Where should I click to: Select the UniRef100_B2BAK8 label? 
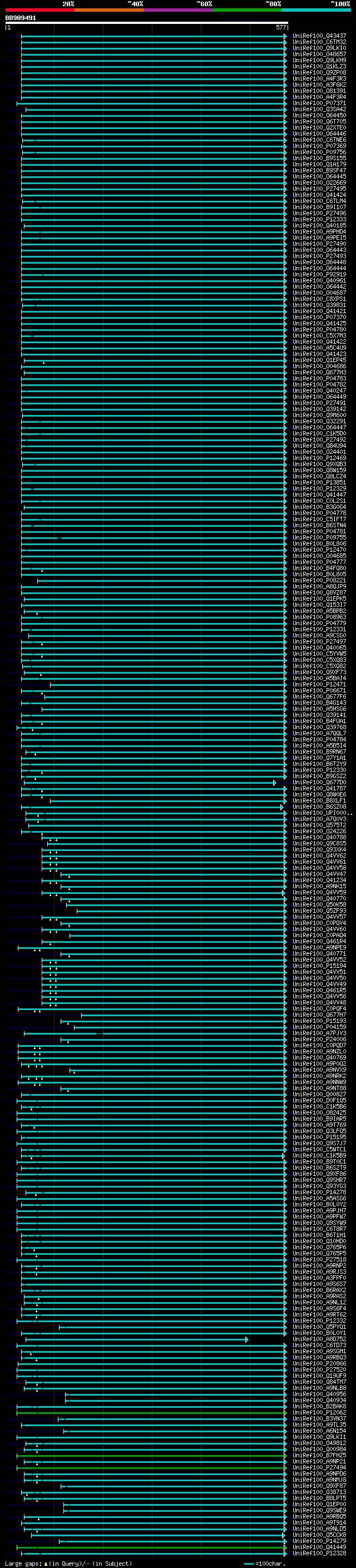[319, 1407]
